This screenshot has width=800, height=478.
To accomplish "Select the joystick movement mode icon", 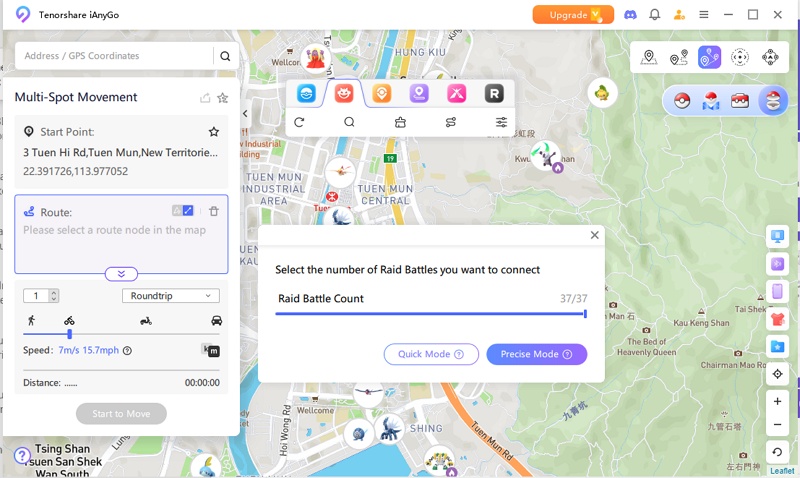I will (x=769, y=57).
